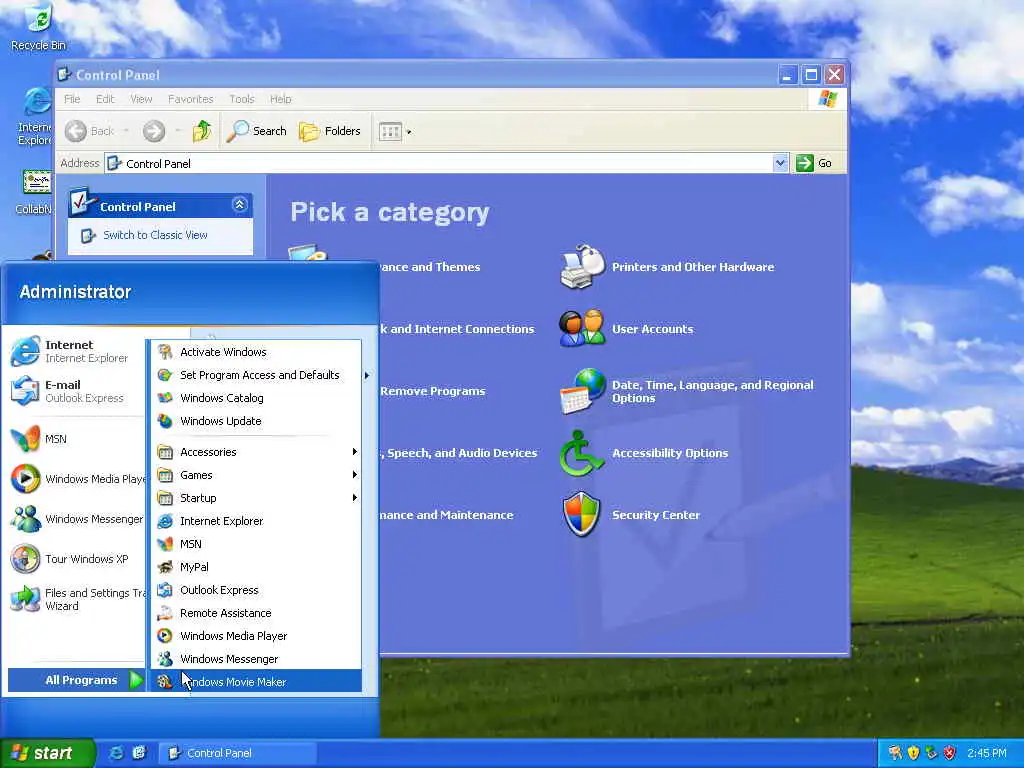Image resolution: width=1024 pixels, height=768 pixels.
Task: Open pinned E-mail Outlook Express entry
Action: point(75,391)
